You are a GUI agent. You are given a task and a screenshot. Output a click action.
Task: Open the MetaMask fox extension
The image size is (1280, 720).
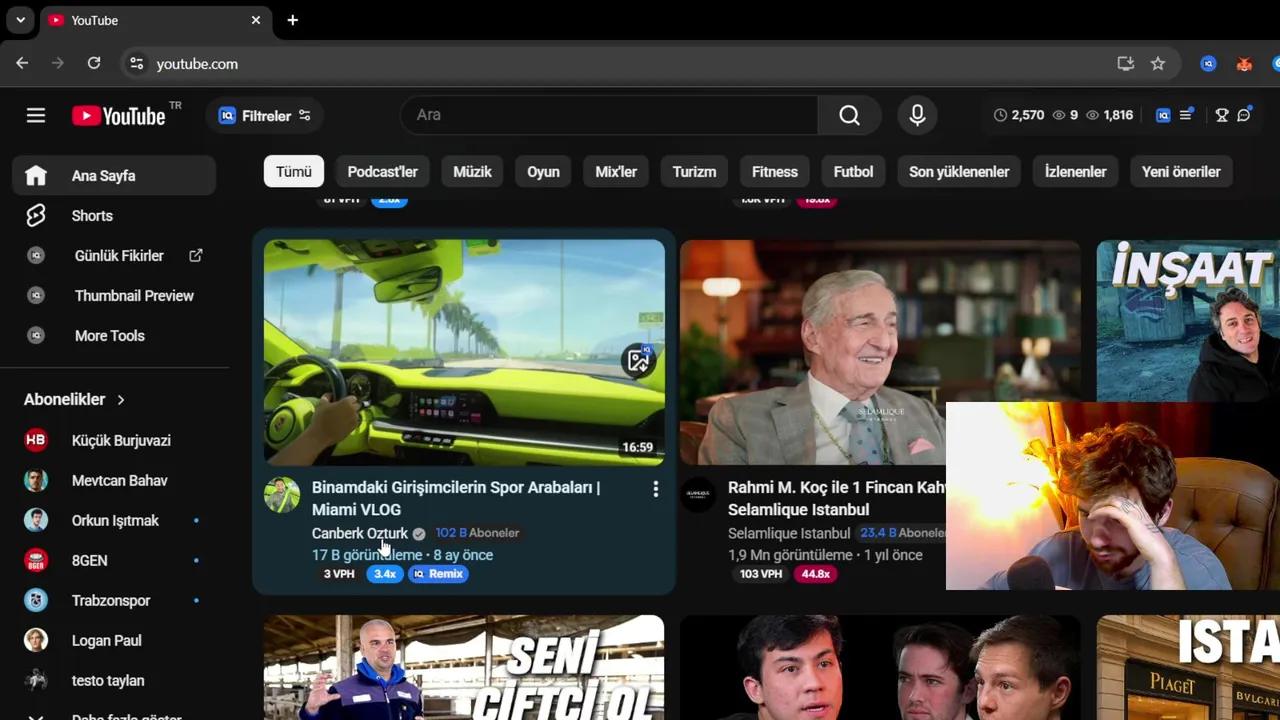pyautogui.click(x=1244, y=64)
